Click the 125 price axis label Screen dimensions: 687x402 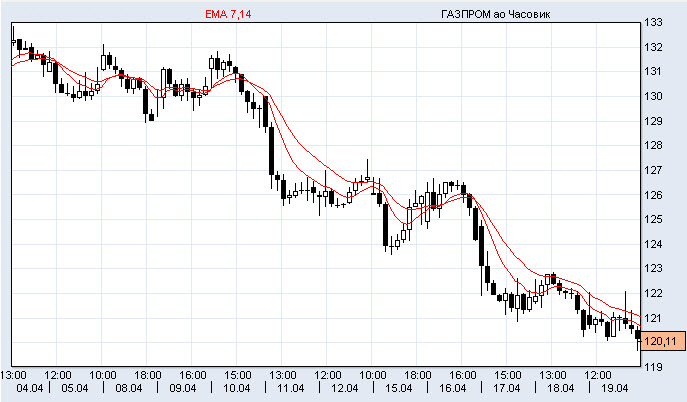point(653,219)
